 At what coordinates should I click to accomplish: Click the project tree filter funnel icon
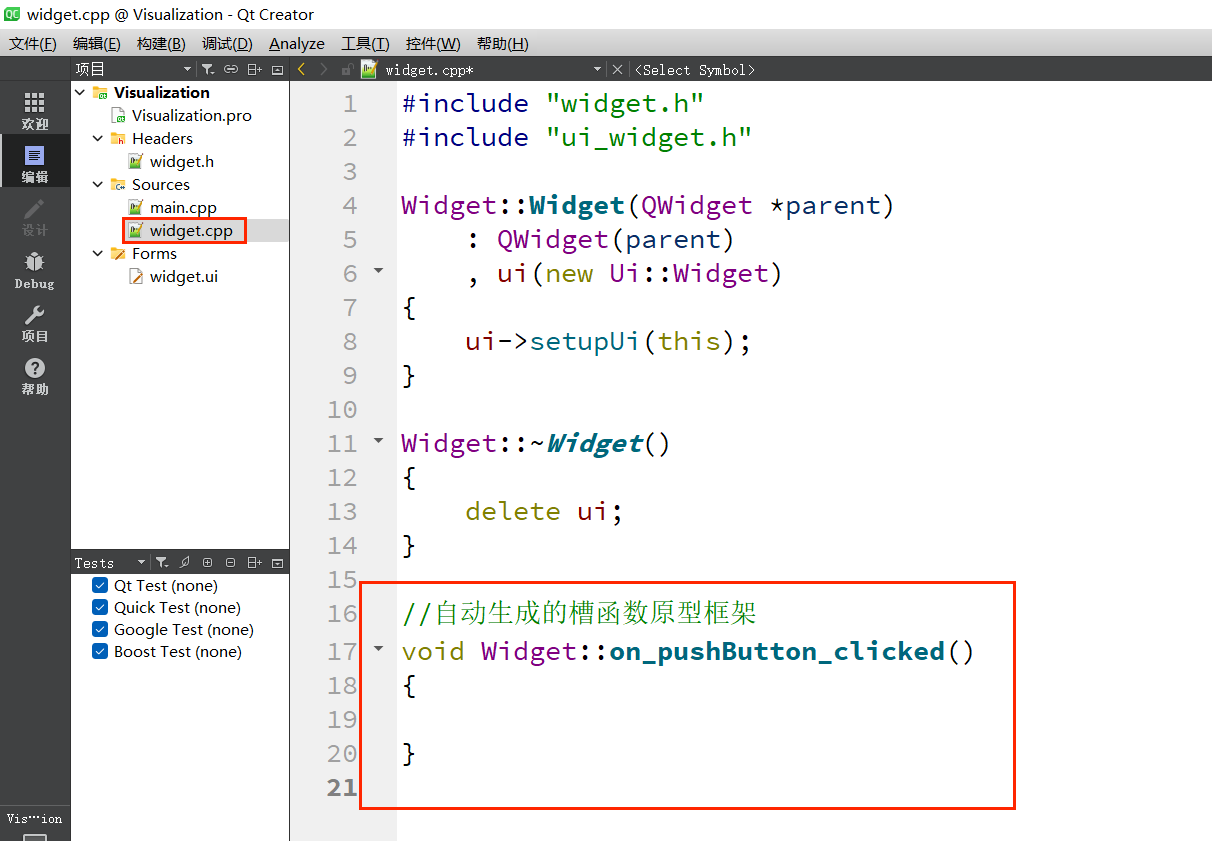208,69
